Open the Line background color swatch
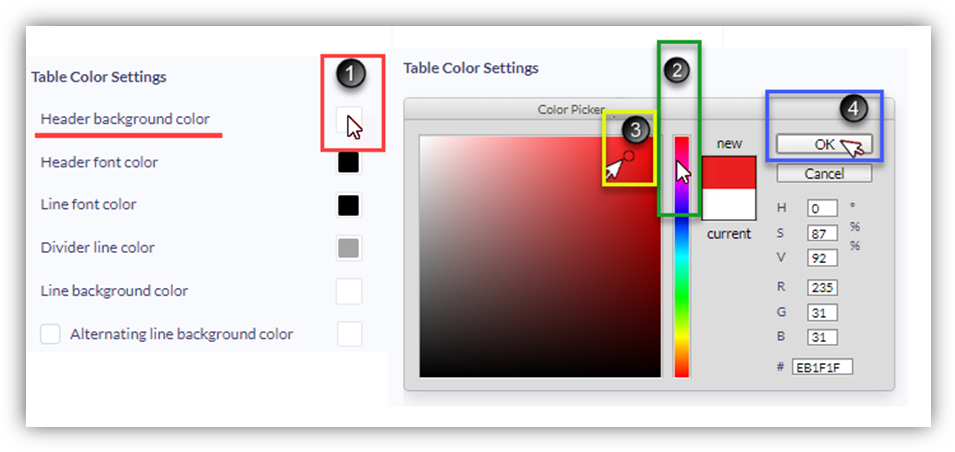Screen dimensions: 955x452 pyautogui.click(x=349, y=291)
